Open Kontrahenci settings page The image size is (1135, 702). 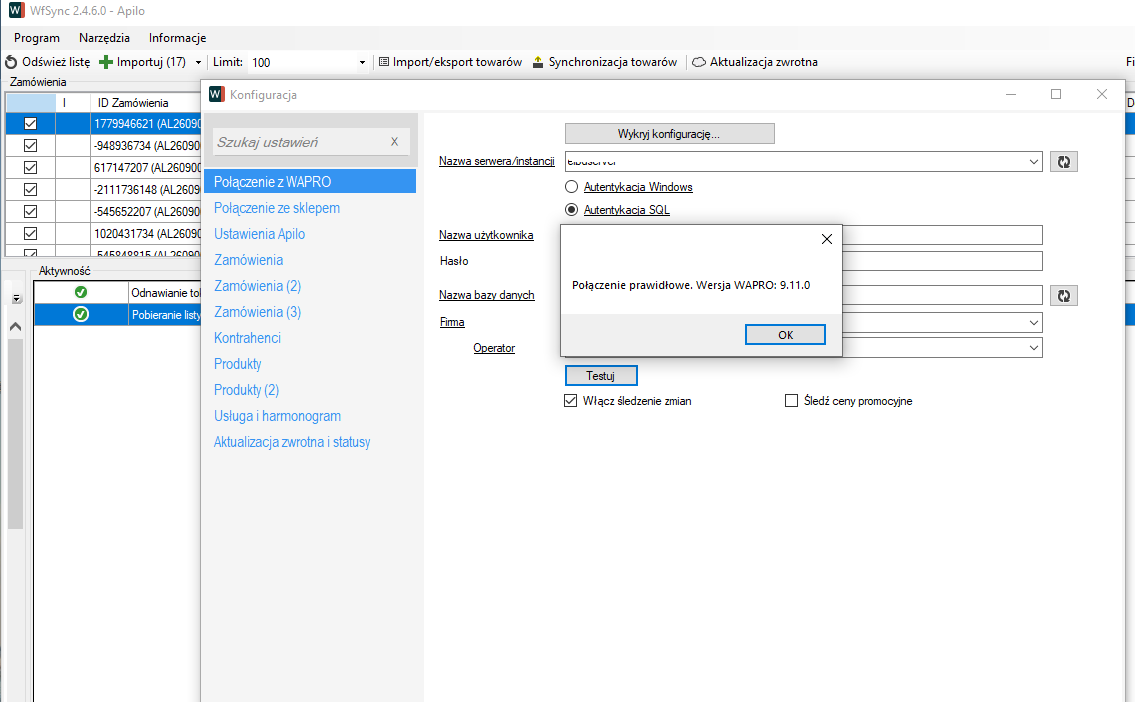pos(247,338)
